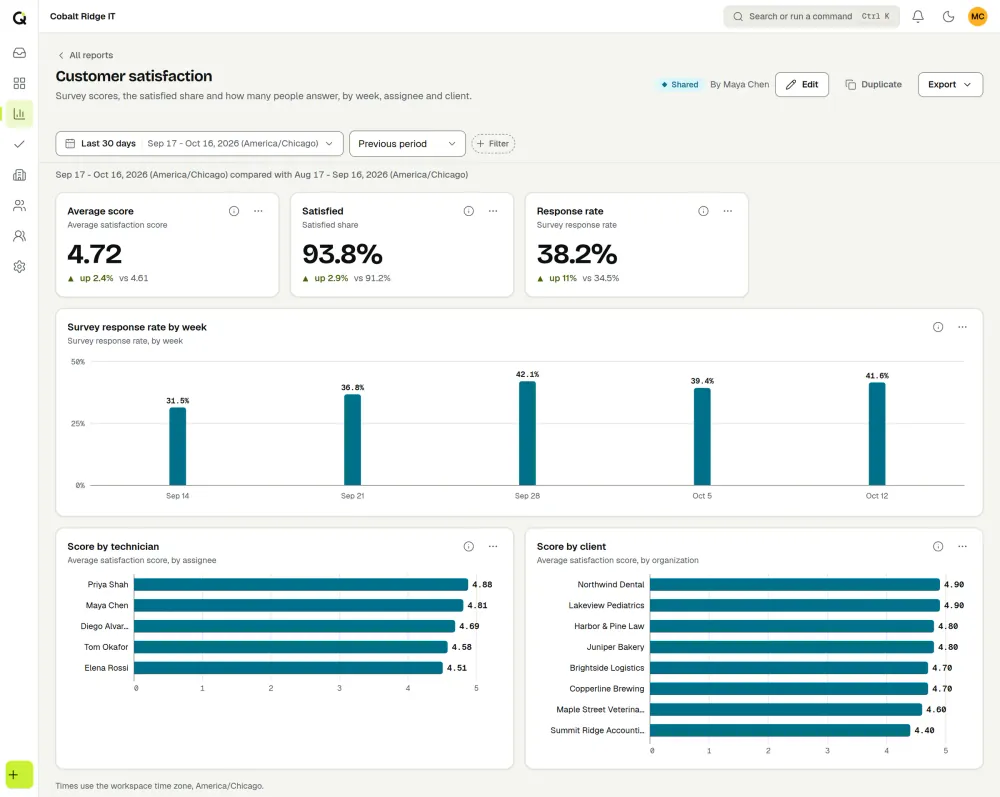Open the dashboard grid icon in sidebar

coord(19,84)
